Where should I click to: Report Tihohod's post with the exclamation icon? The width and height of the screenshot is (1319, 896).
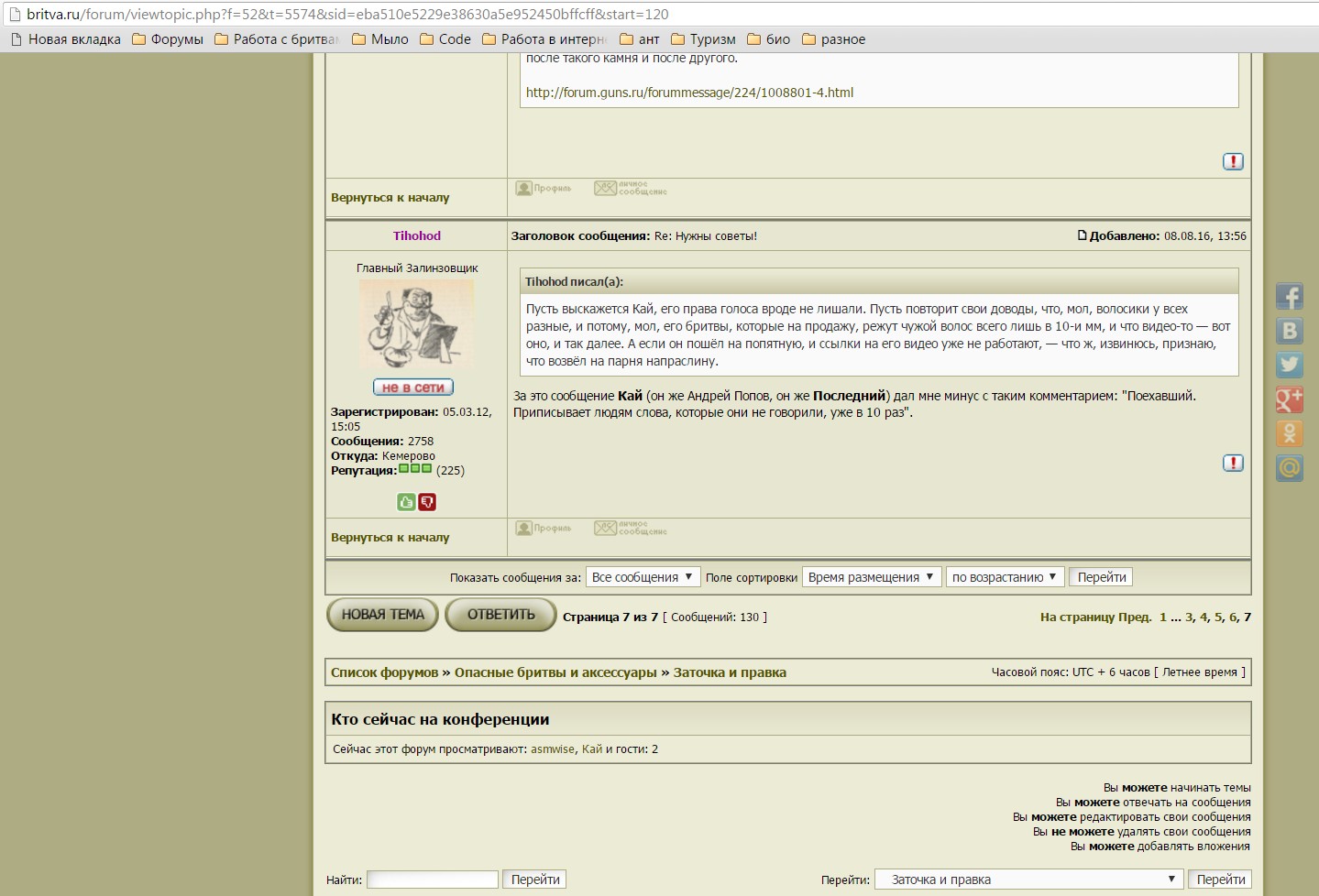coord(1233,464)
